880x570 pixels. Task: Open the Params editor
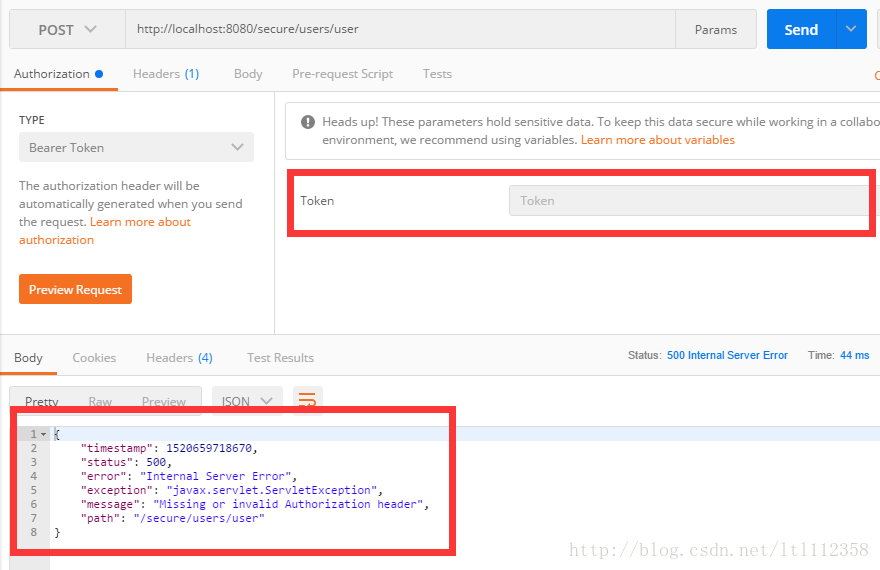tap(716, 29)
